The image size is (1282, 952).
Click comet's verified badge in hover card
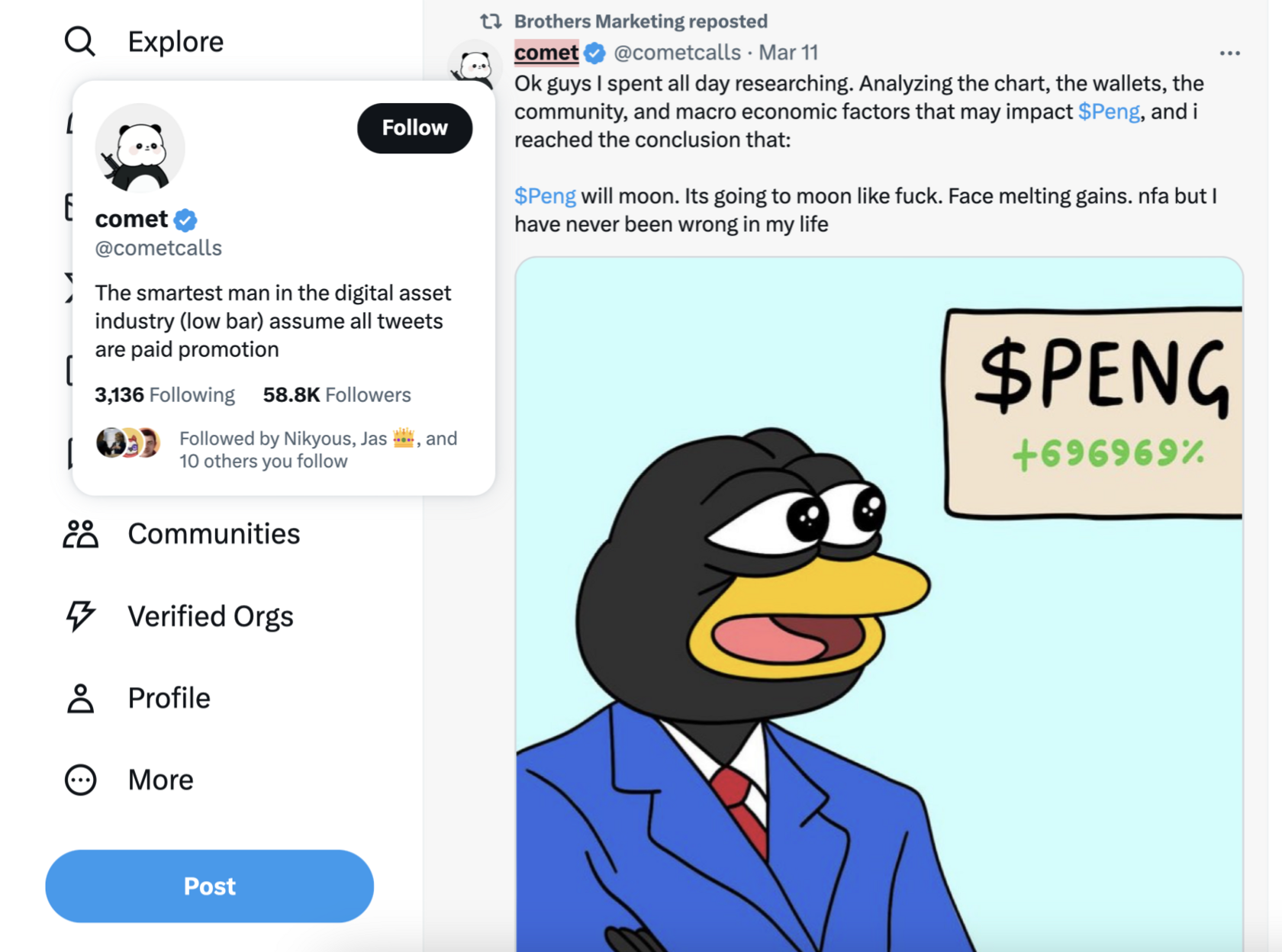coord(185,220)
